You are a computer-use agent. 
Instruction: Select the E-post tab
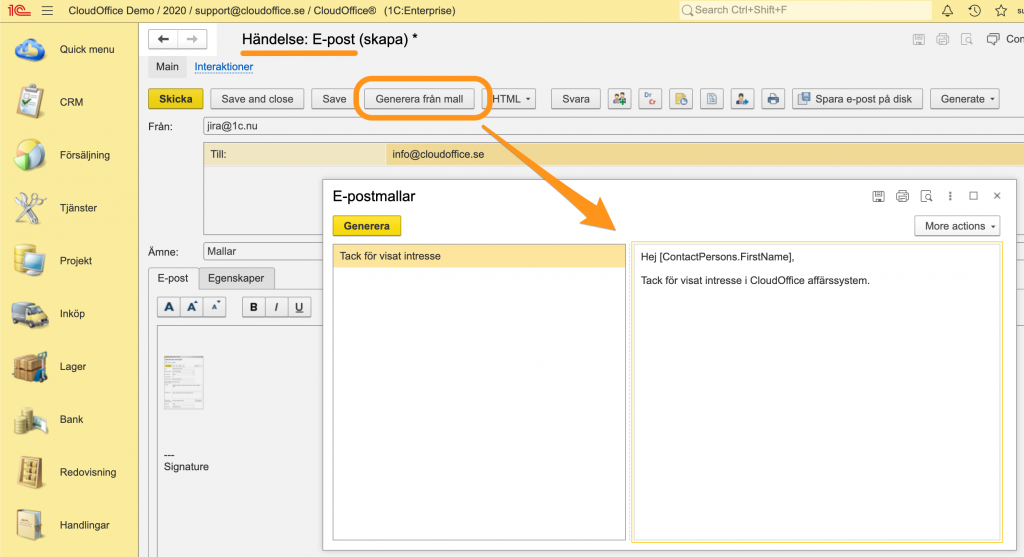[x=172, y=278]
